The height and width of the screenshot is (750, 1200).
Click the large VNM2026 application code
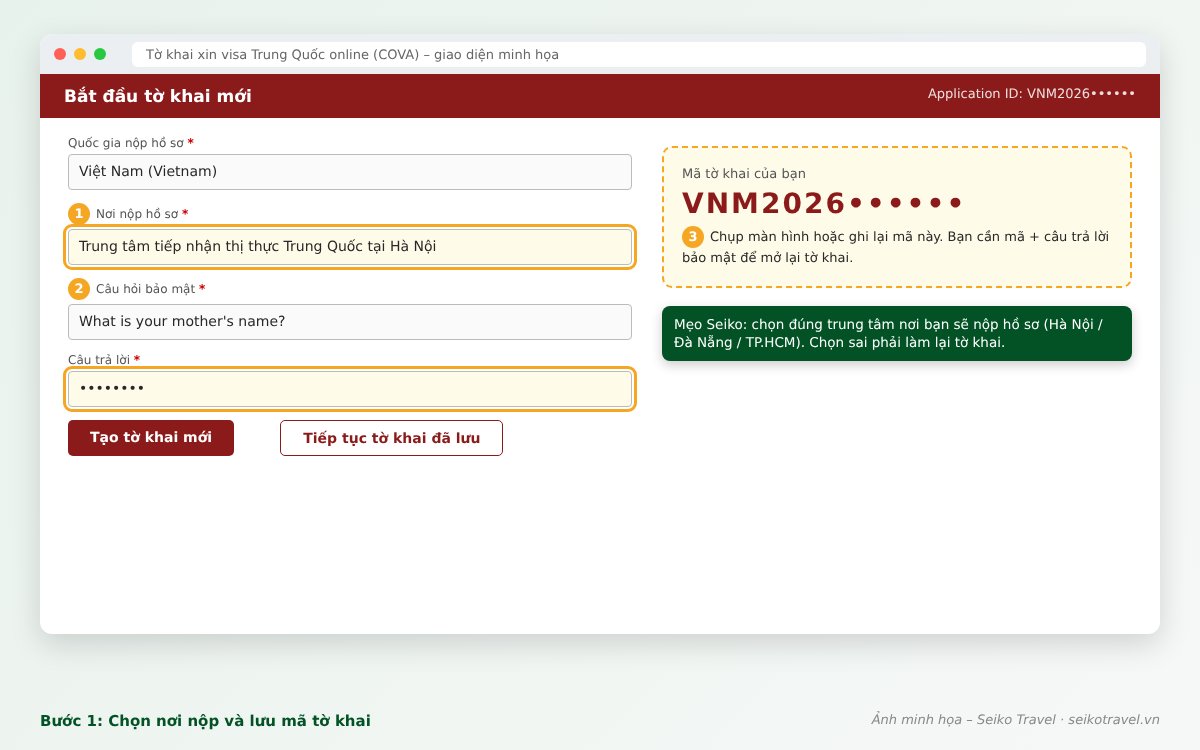point(821,203)
